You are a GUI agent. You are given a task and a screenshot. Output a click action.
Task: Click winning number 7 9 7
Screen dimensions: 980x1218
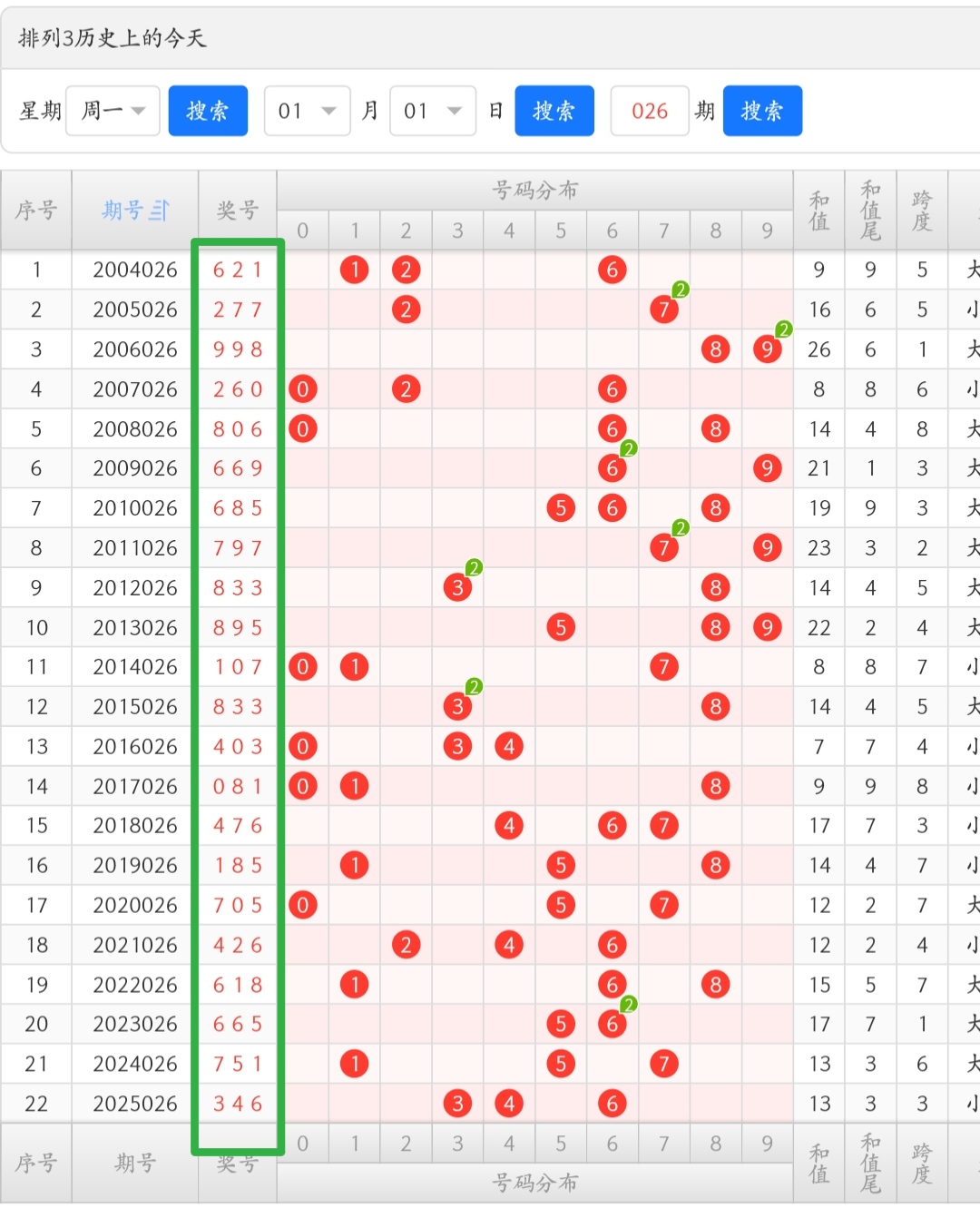238,548
